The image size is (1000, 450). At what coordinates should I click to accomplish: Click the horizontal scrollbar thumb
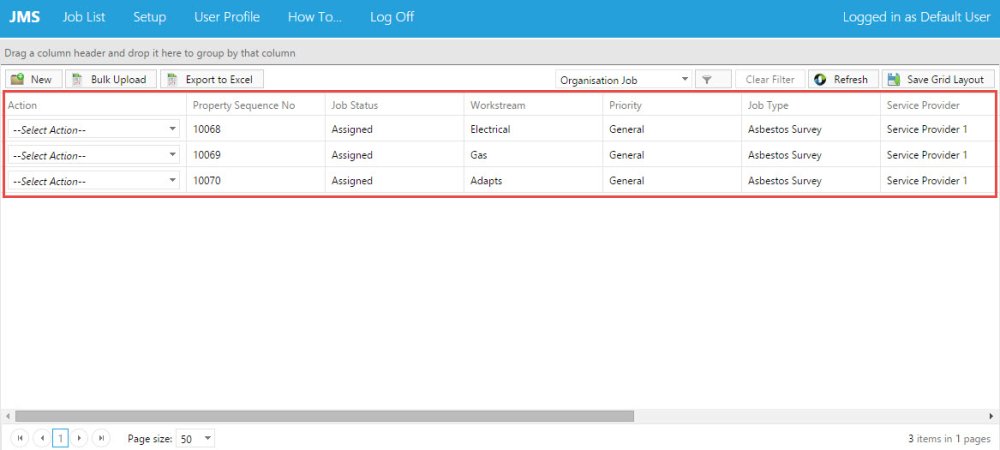pos(325,416)
